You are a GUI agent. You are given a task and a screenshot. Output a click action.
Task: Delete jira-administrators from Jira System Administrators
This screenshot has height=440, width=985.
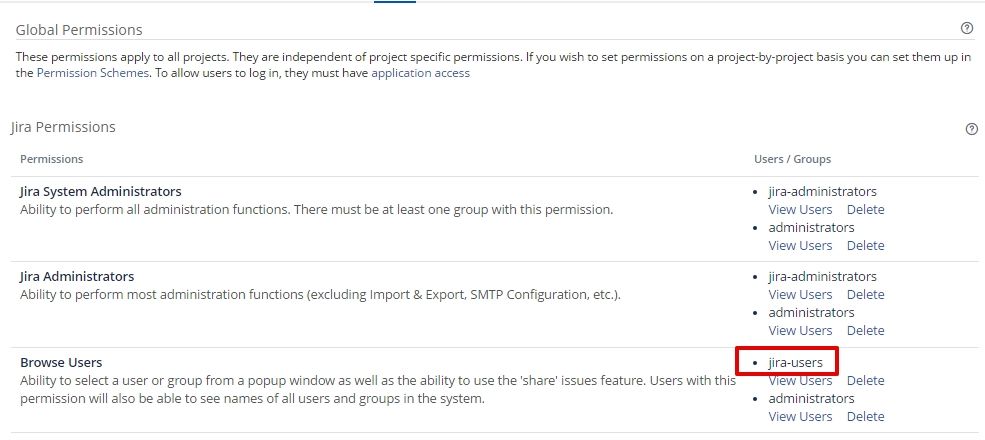(865, 209)
